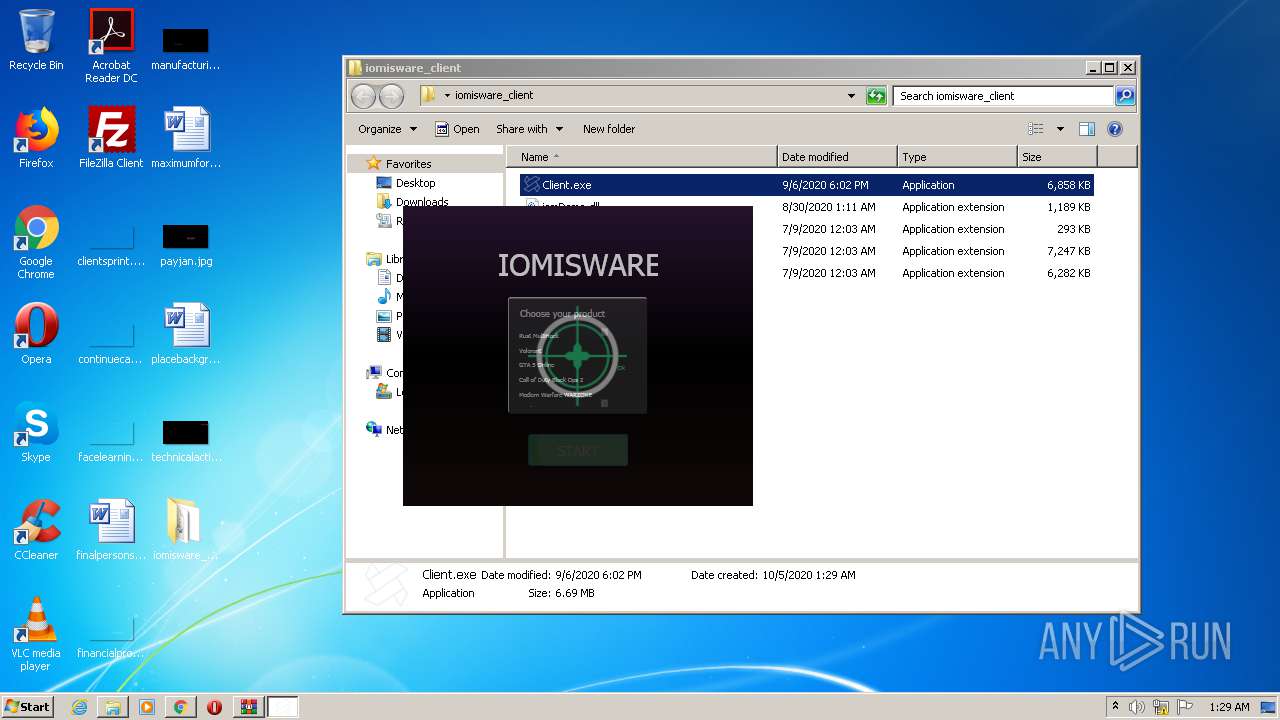Sort by Name column header
Screen dimensions: 1280x720
[x=642, y=157]
